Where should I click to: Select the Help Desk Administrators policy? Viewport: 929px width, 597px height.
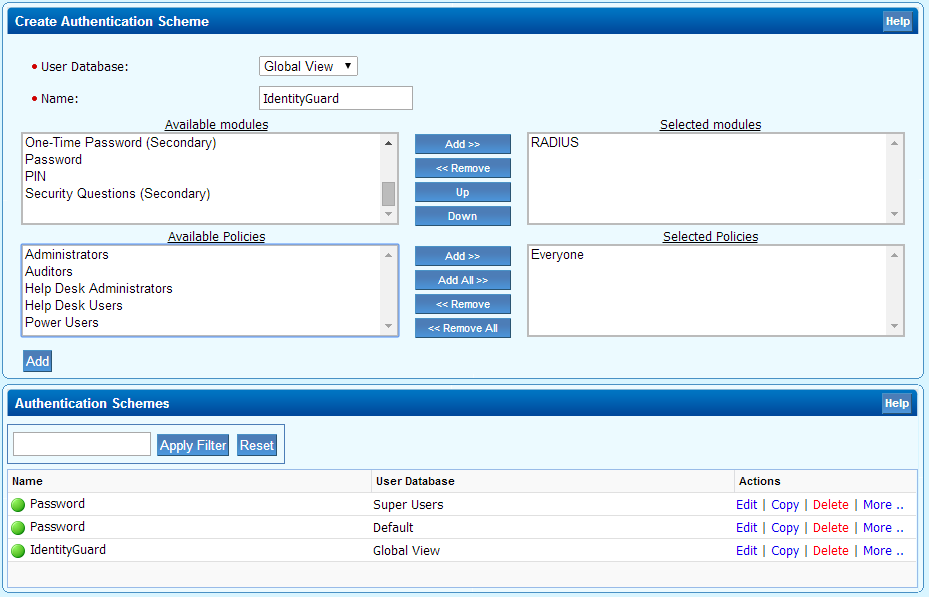99,288
